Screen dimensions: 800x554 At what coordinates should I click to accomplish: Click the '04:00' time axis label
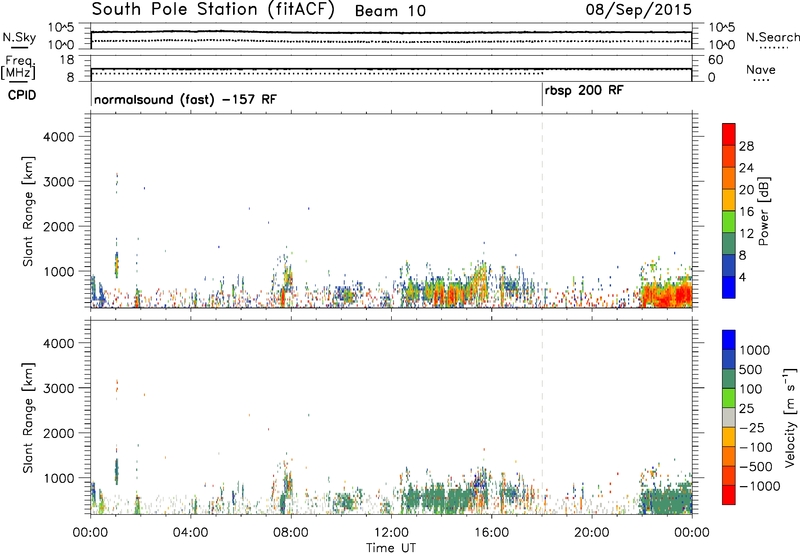pyautogui.click(x=190, y=532)
